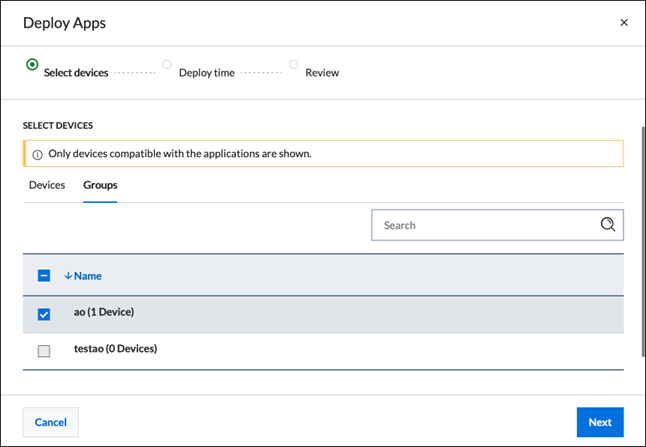Focus the Search input field
Screen dimensions: 646x447
tap(485, 225)
